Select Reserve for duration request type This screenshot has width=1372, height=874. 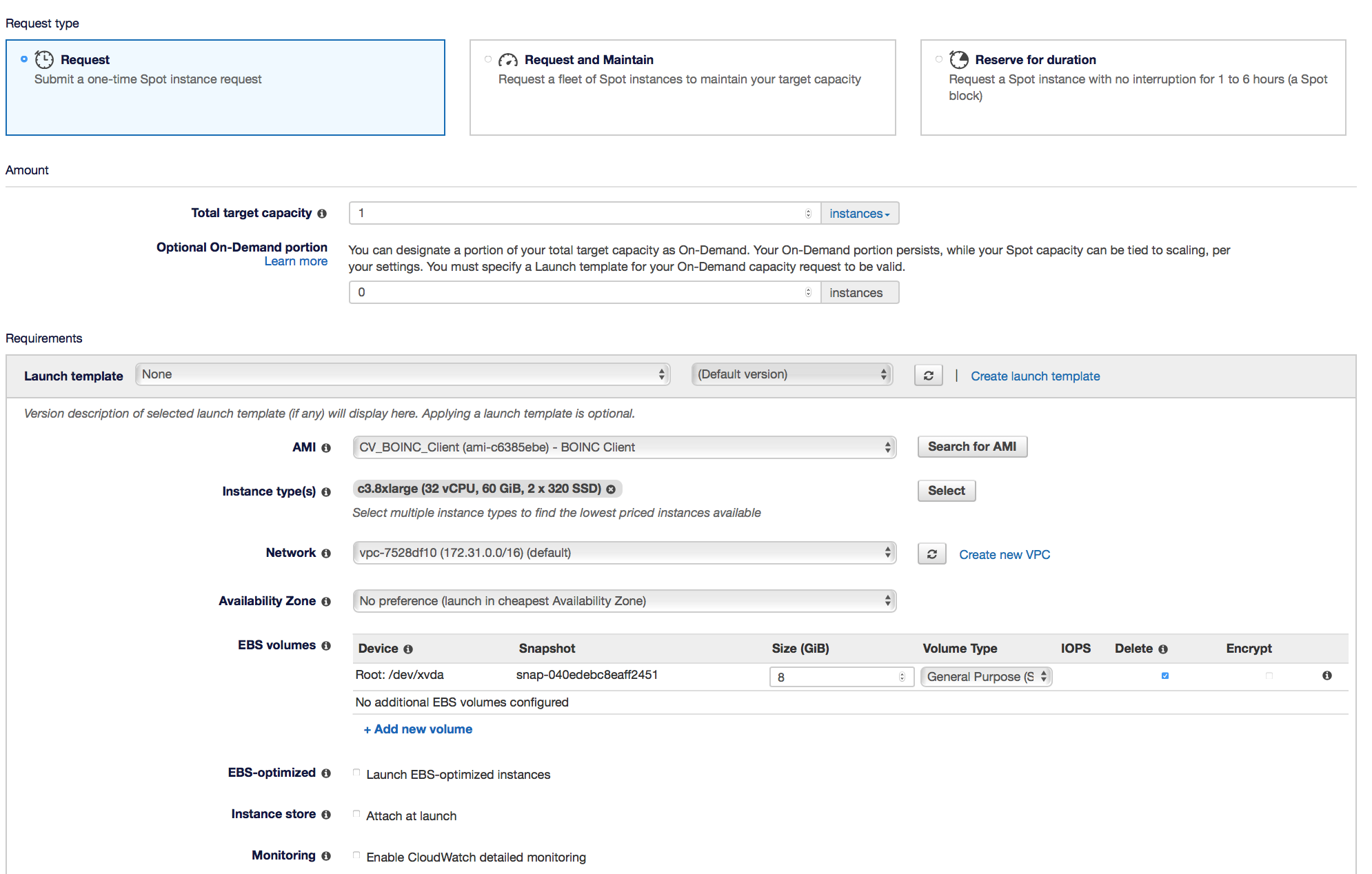point(938,59)
